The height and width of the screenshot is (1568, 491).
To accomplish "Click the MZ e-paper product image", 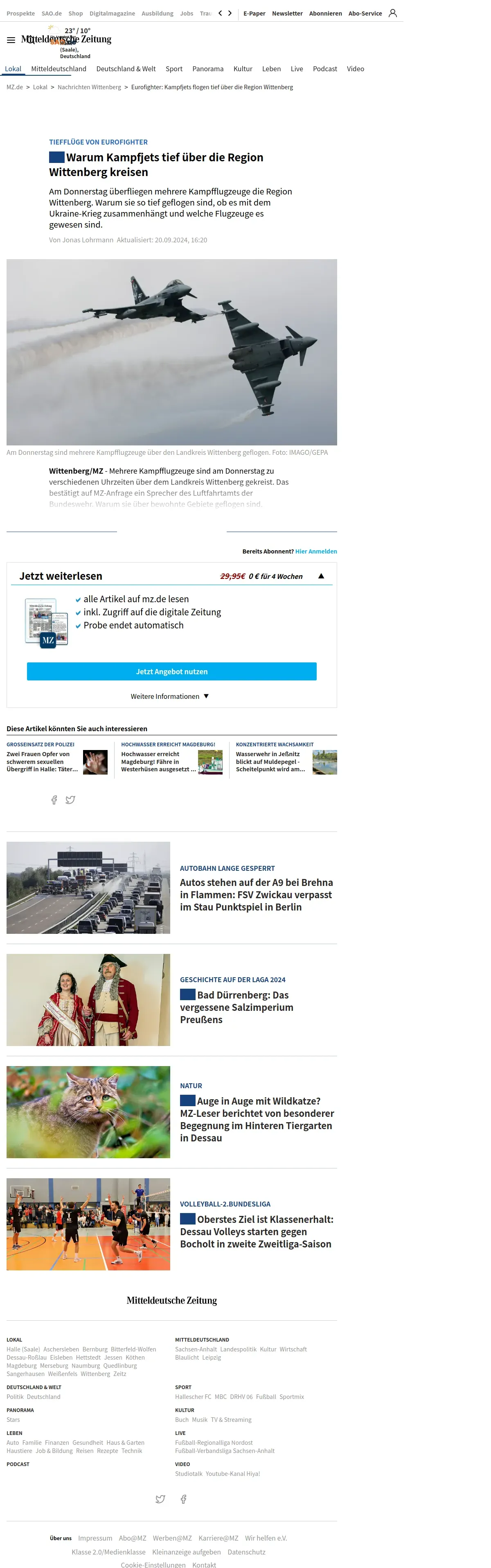I will tap(46, 623).
